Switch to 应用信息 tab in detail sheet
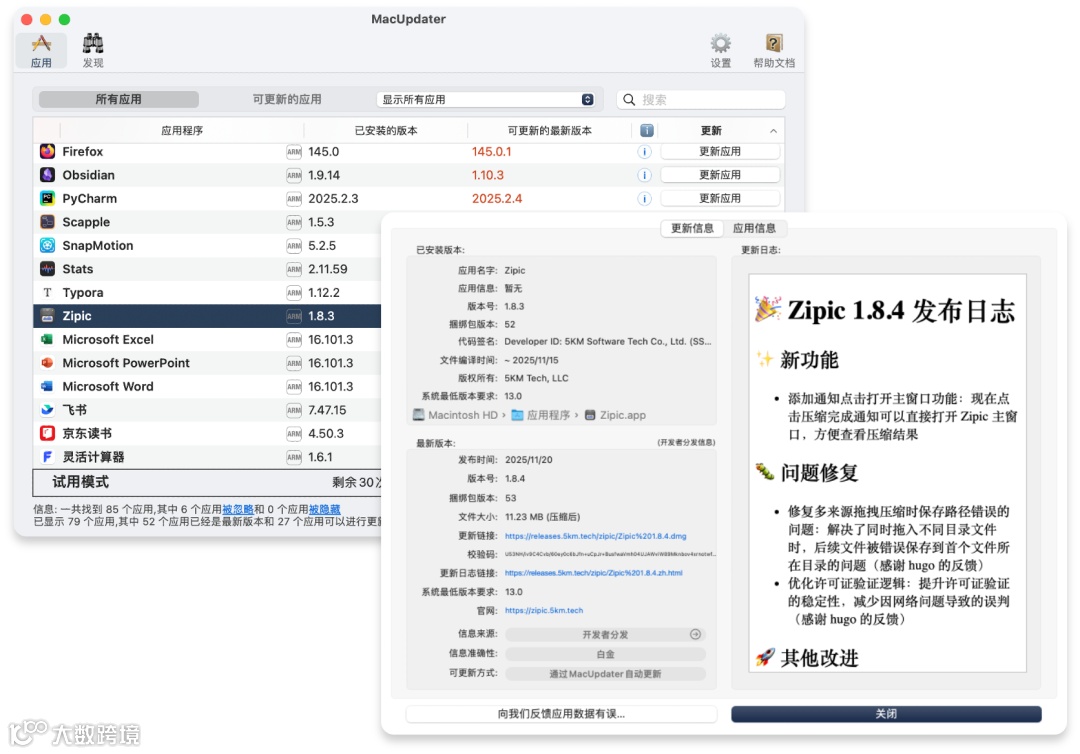Viewport: 1080px width, 754px height. [754, 228]
